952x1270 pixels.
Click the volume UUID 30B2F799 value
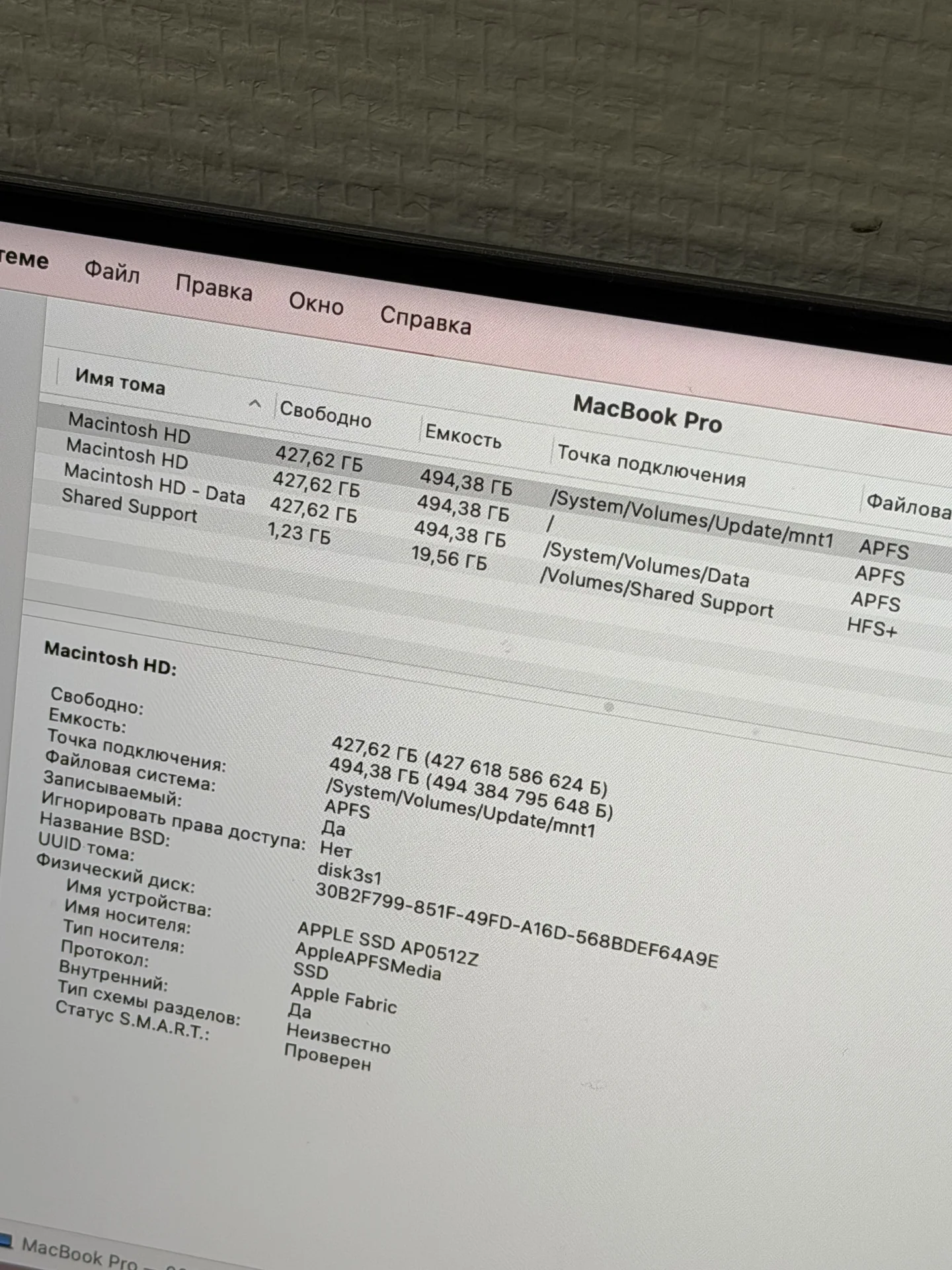click(x=516, y=925)
